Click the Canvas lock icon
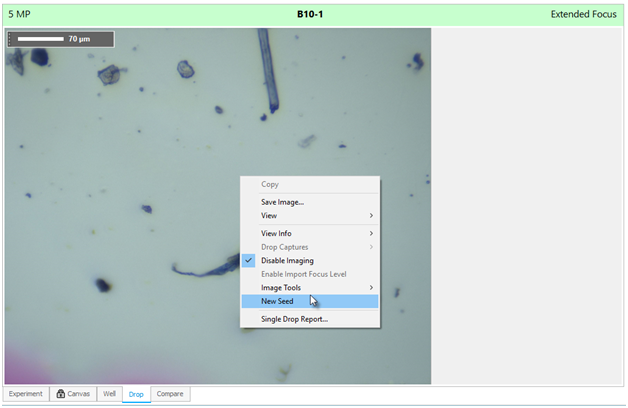 (60, 394)
